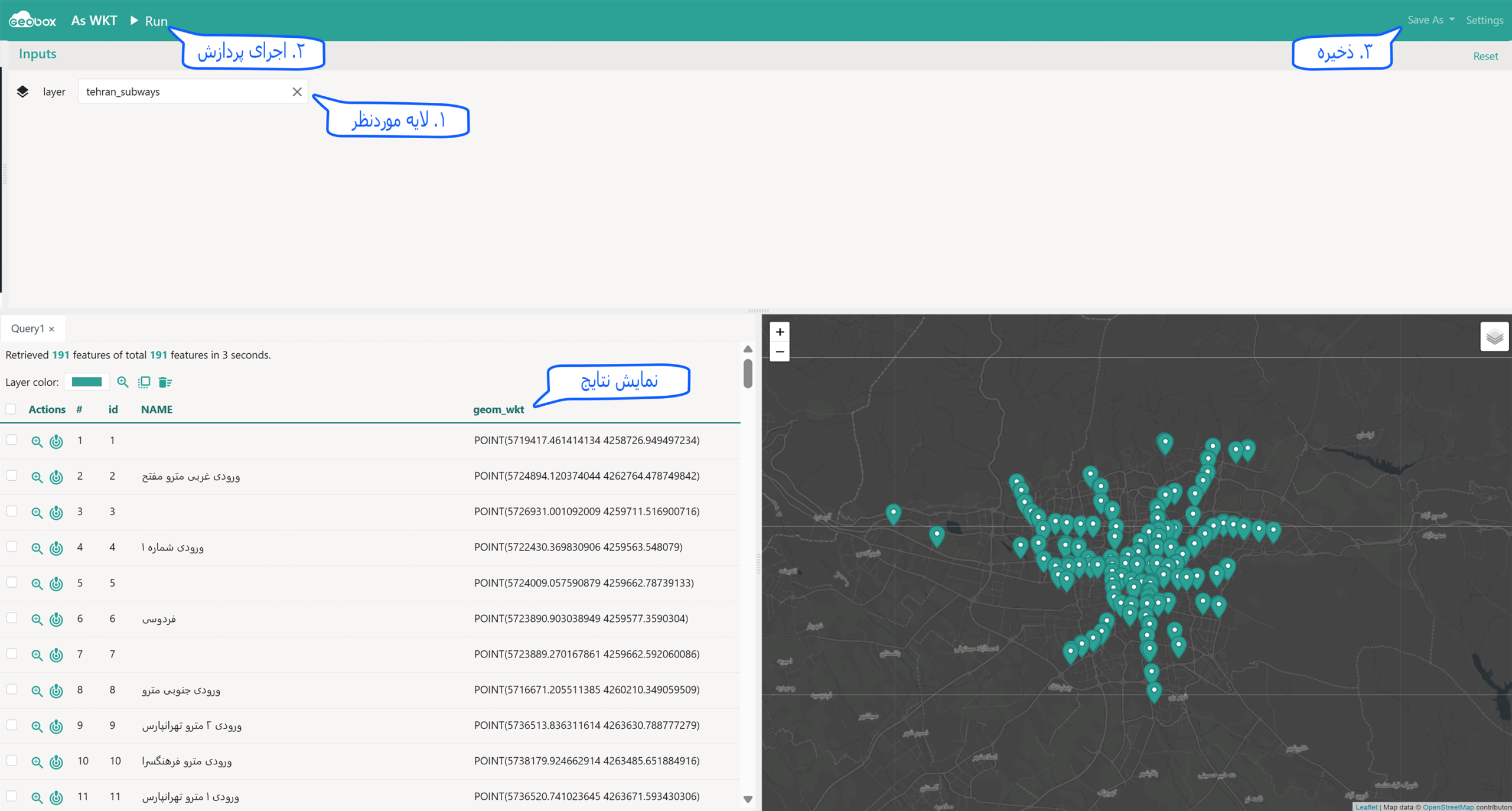1512x811 pixels.
Task: Click the POINT(5719417.461414134 4258726.949497234) cell
Action: pos(586,440)
